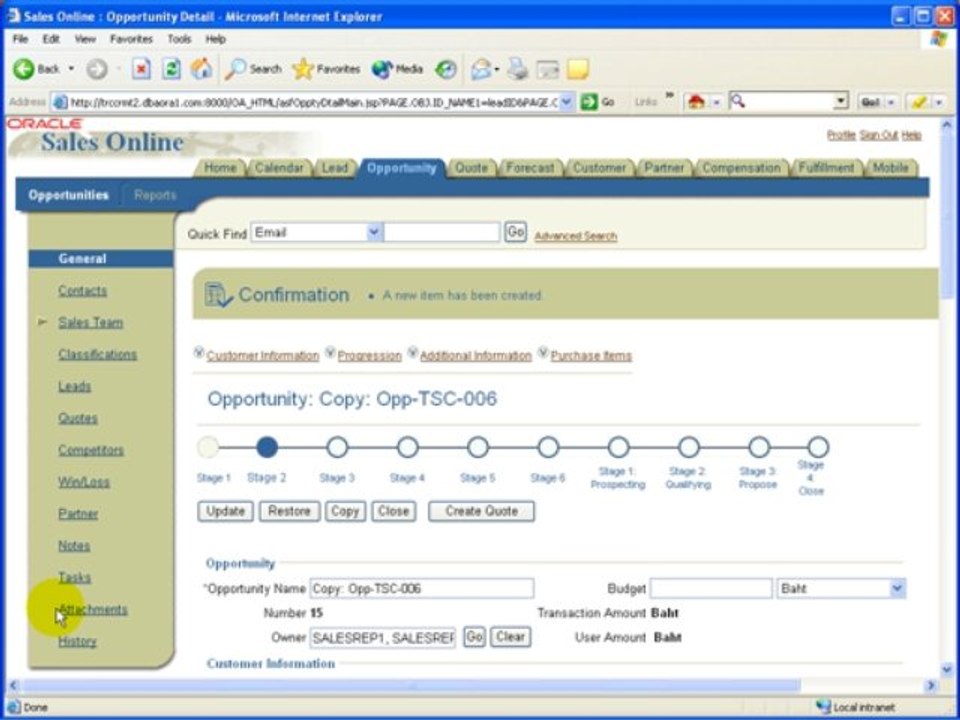Open Quick Find Email dropdown

pos(375,233)
